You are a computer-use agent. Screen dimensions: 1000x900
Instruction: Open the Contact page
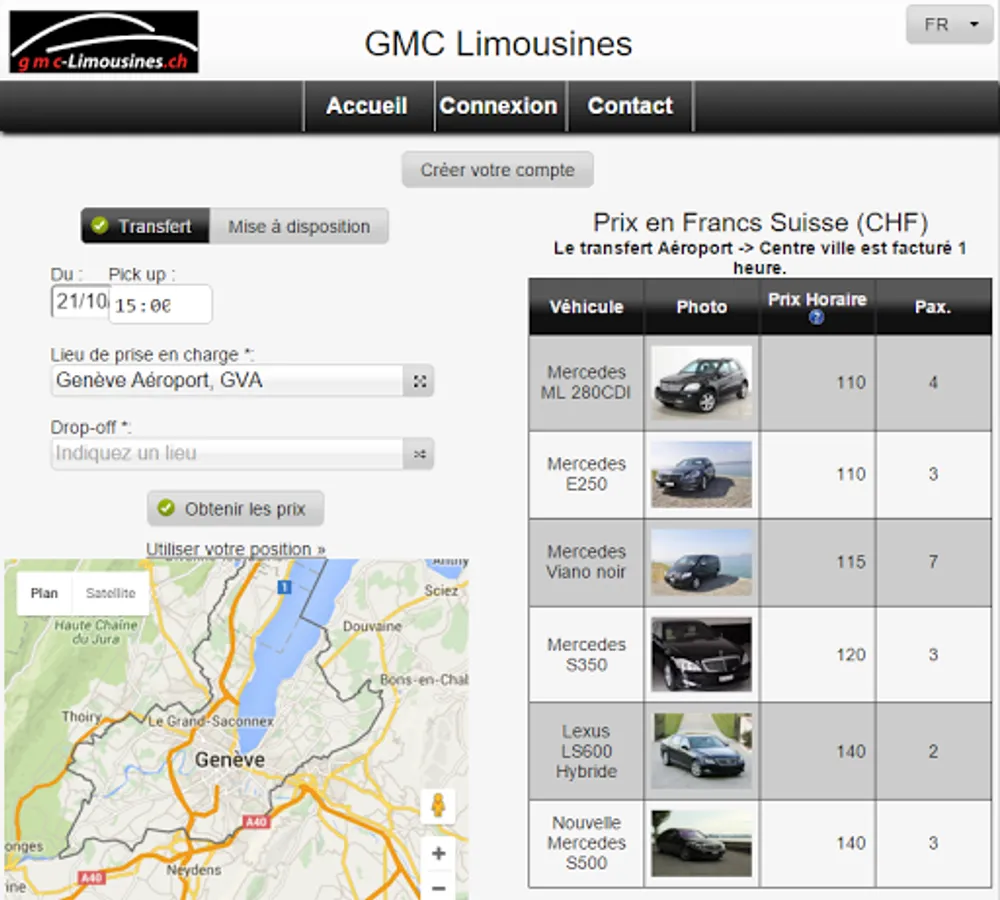click(x=630, y=106)
